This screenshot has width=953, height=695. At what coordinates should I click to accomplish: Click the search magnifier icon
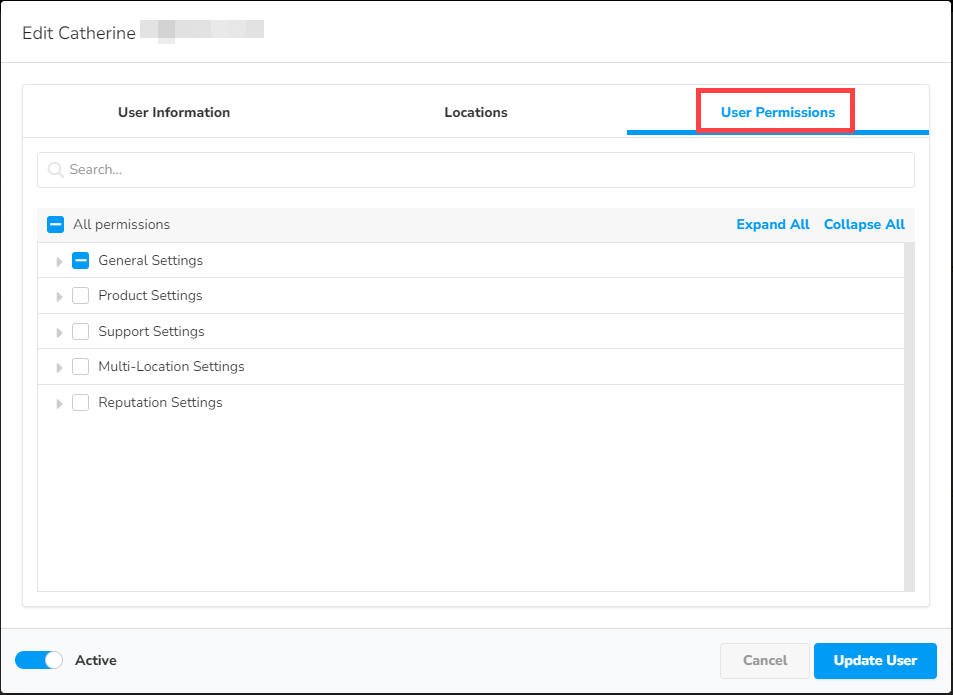56,169
